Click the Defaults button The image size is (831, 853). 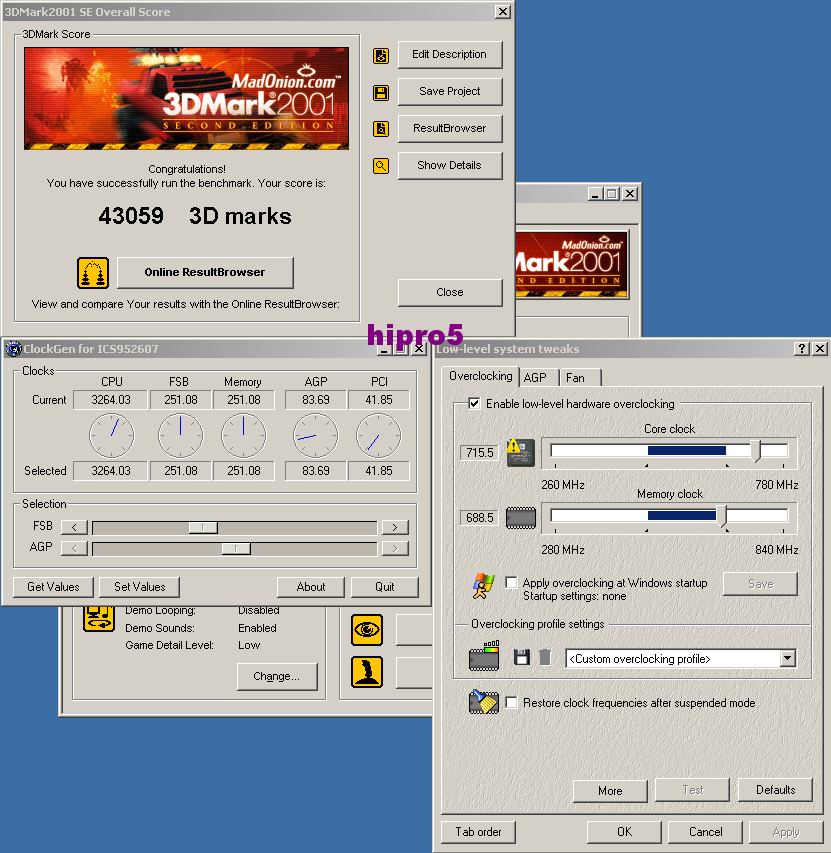tap(776, 790)
